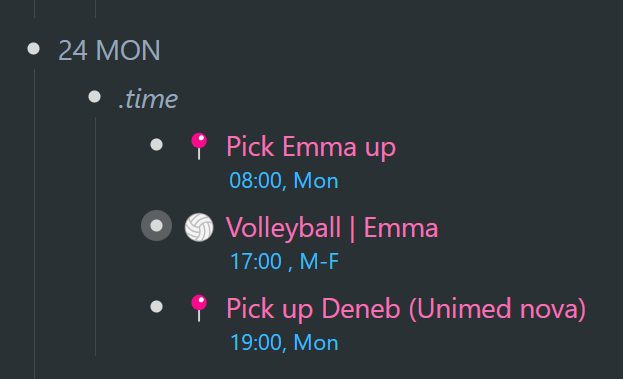The image size is (623, 379).
Task: Select the .time node text
Action: point(148,99)
